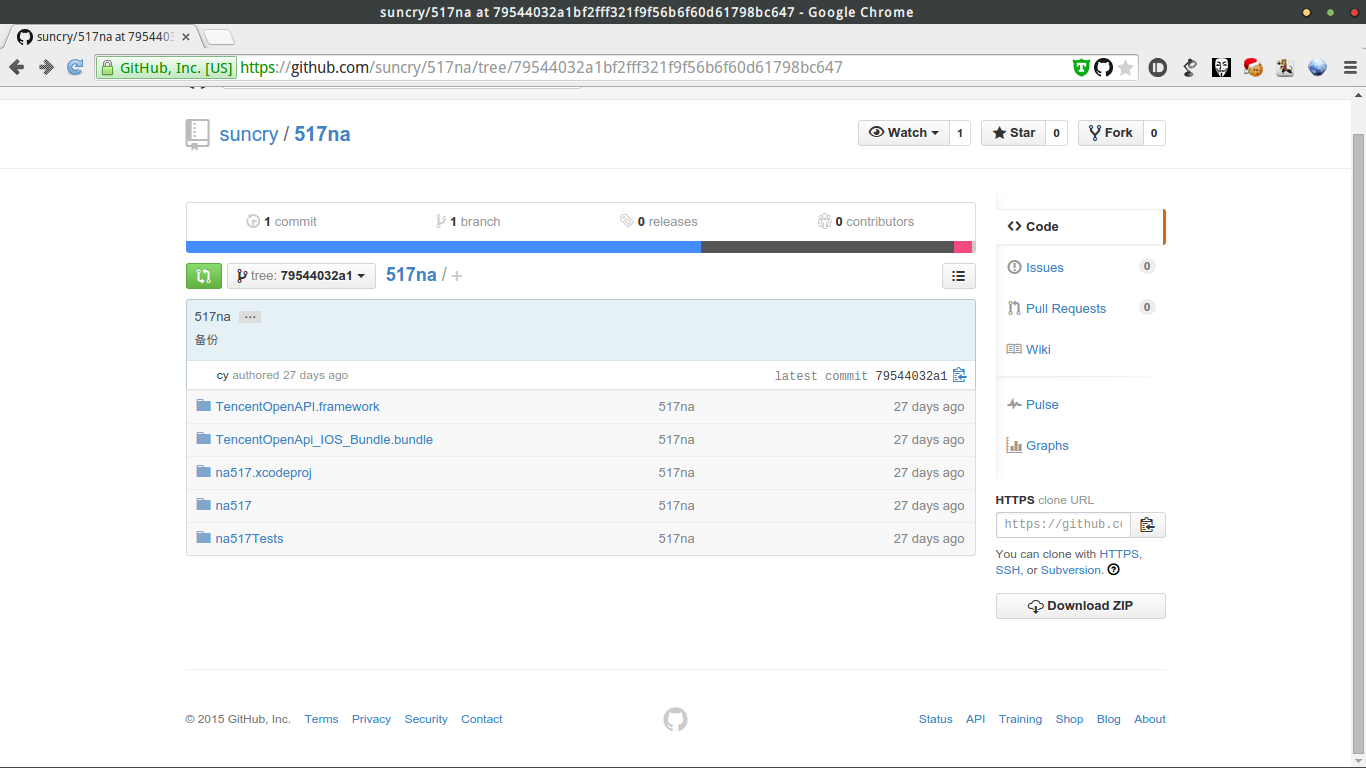
Task: Click the browser back arrow
Action: [x=17, y=67]
